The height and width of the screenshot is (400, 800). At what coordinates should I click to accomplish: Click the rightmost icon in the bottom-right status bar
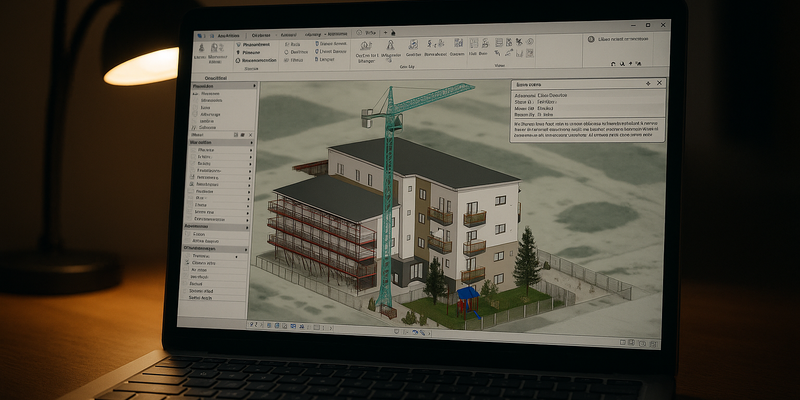coord(653,343)
